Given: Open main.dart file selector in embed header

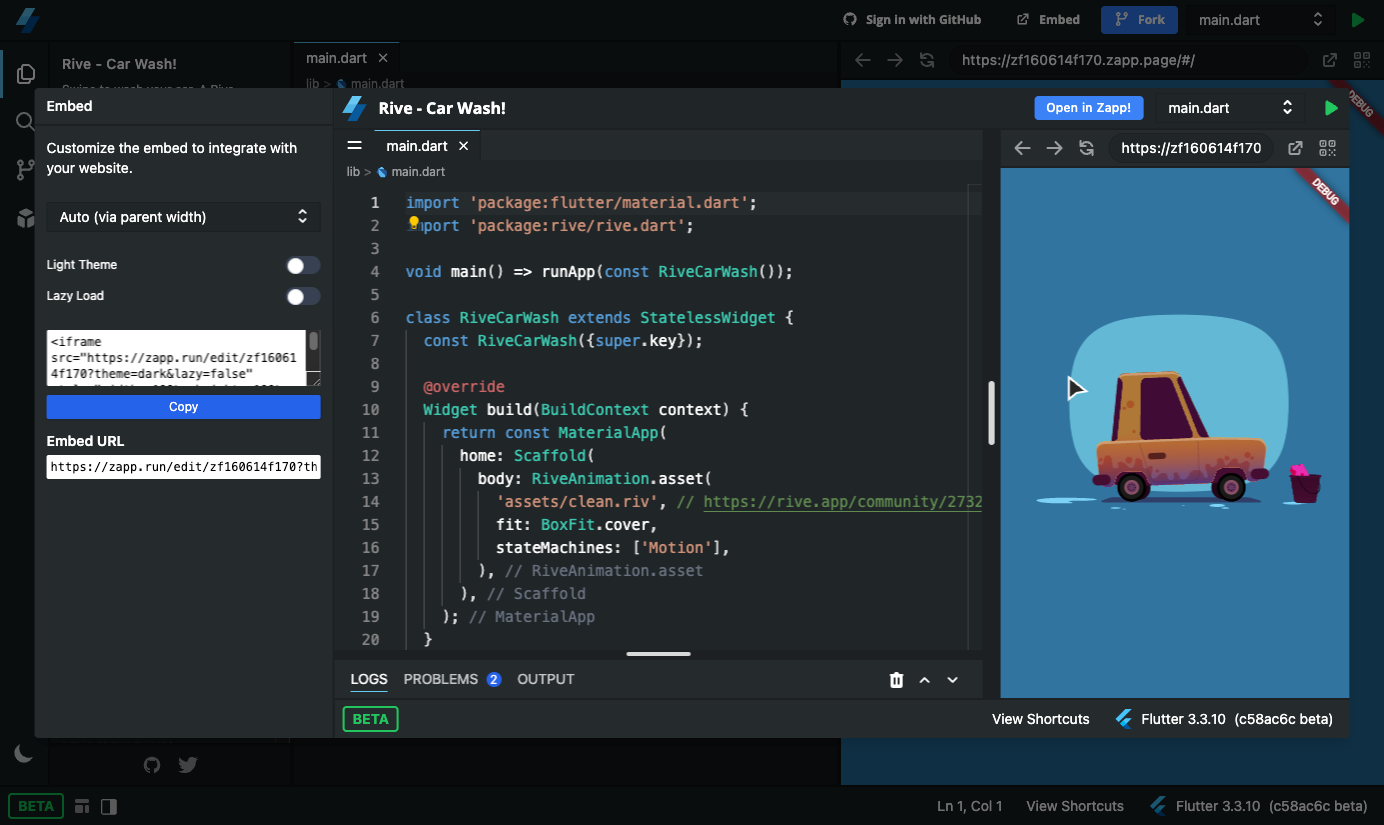Looking at the screenshot, I should click(x=1229, y=108).
